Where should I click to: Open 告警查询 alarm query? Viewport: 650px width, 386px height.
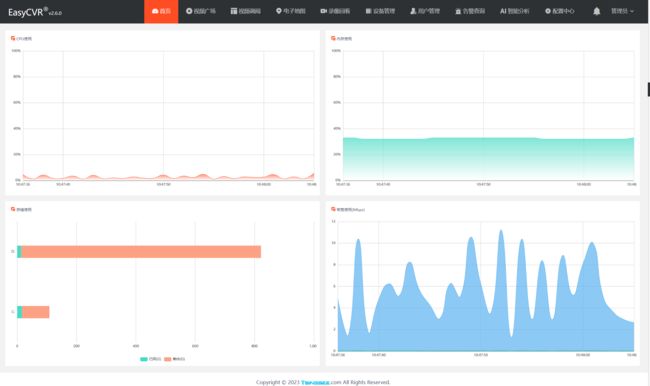tap(470, 11)
